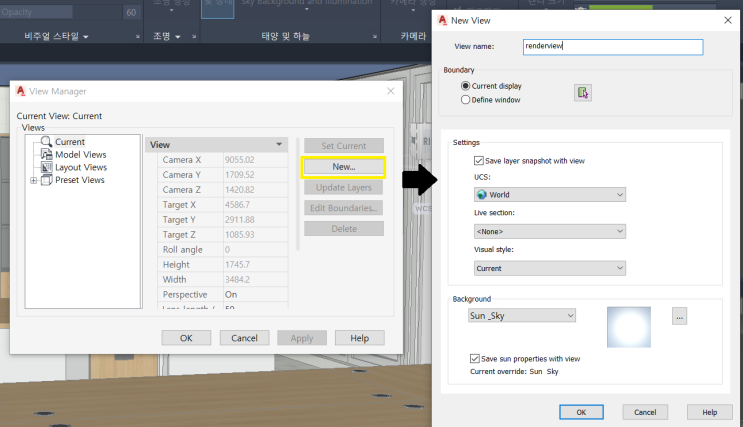
Task: Click the Layout Views icon
Action: coord(46,167)
